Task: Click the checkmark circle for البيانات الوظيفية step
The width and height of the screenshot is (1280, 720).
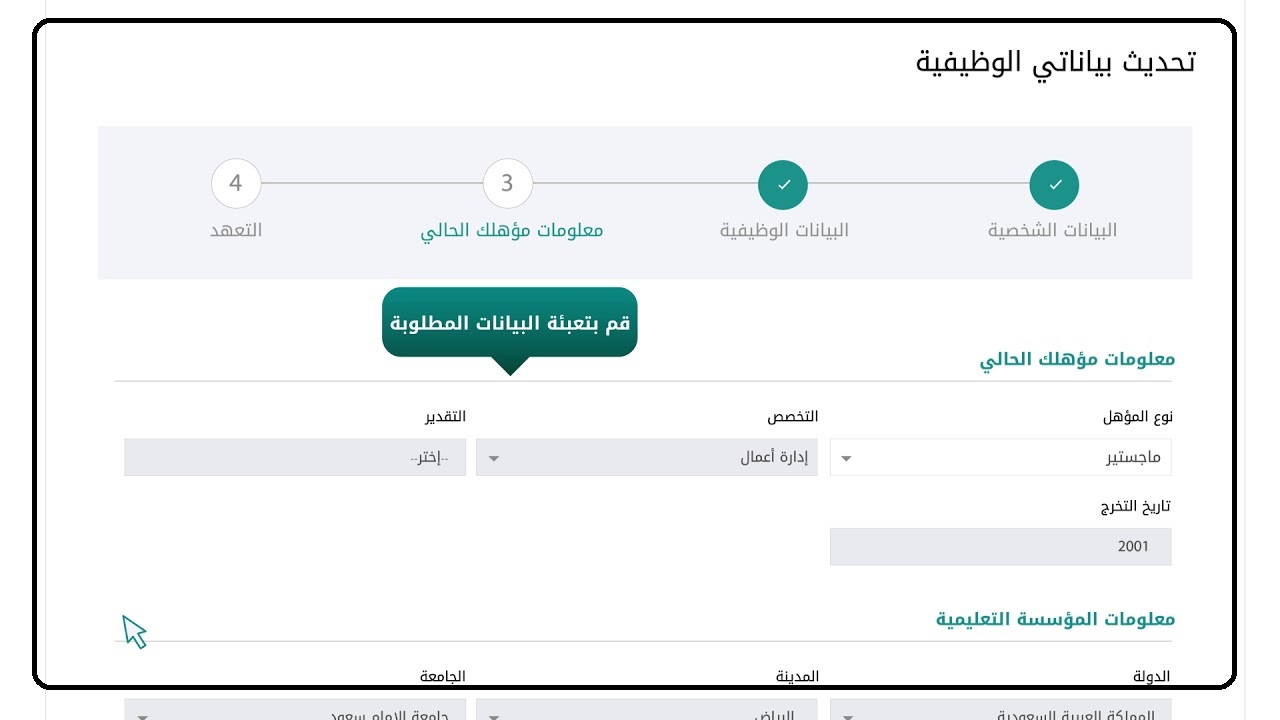Action: 783,184
